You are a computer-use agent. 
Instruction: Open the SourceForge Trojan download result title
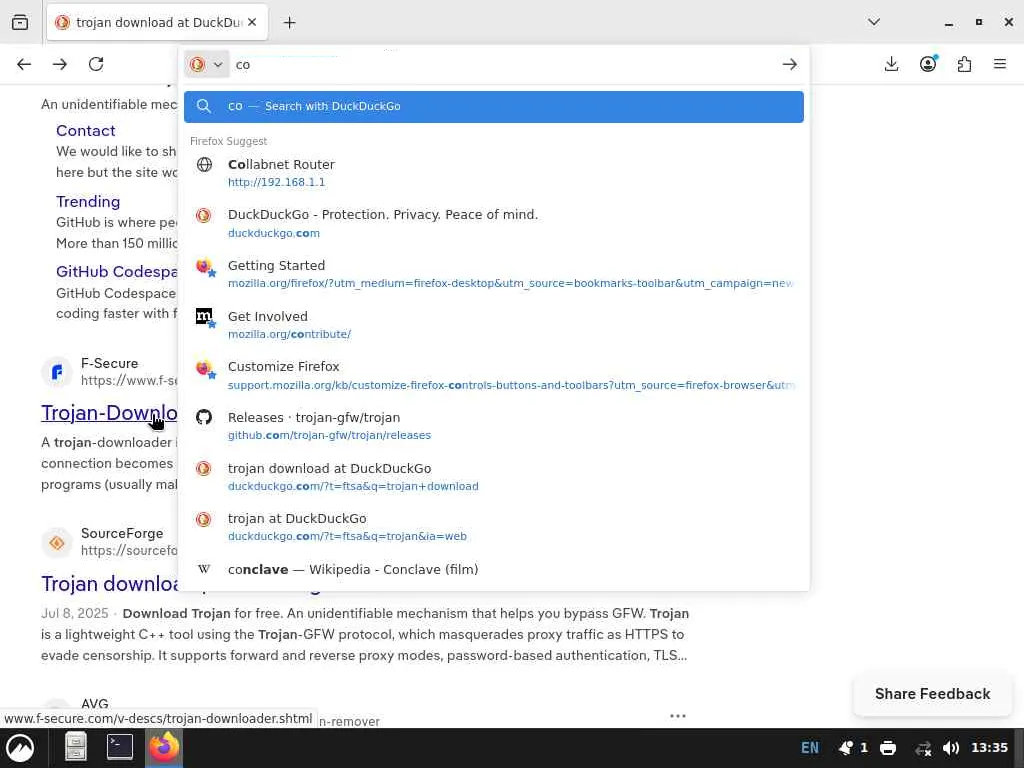pos(109,583)
